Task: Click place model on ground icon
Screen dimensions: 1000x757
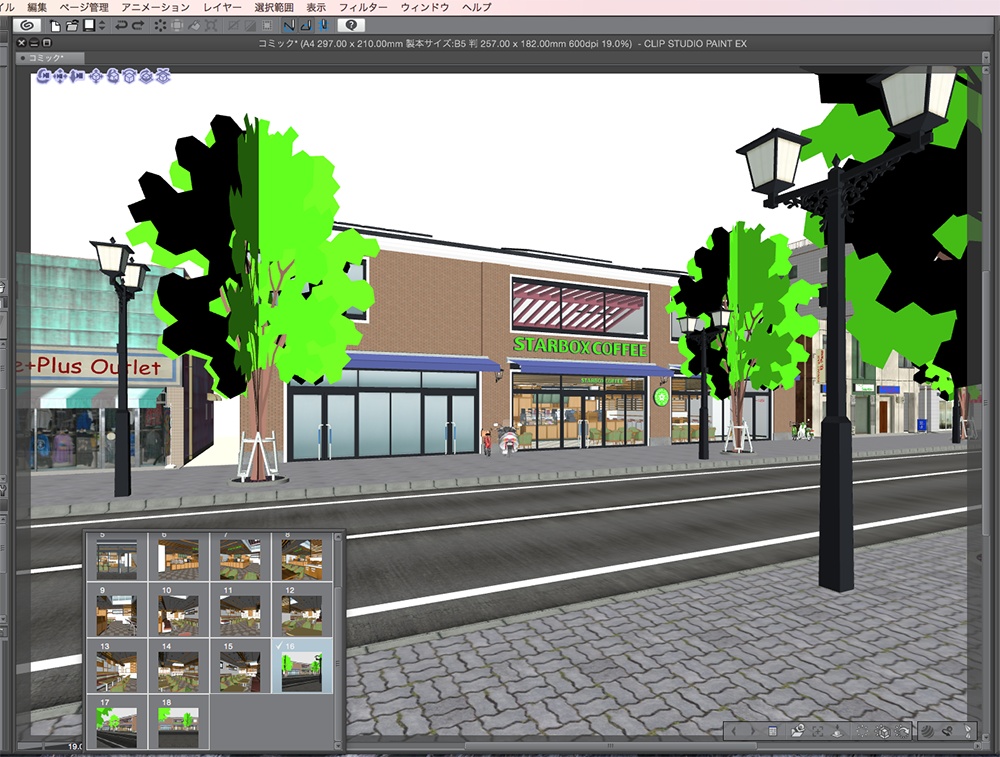Action: click(838, 731)
